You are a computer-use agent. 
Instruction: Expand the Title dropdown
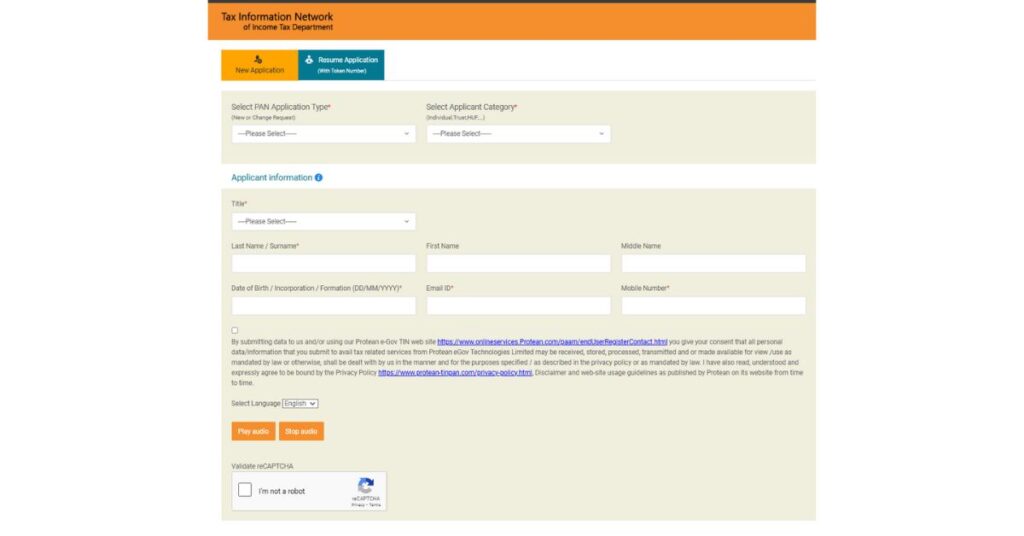(323, 221)
